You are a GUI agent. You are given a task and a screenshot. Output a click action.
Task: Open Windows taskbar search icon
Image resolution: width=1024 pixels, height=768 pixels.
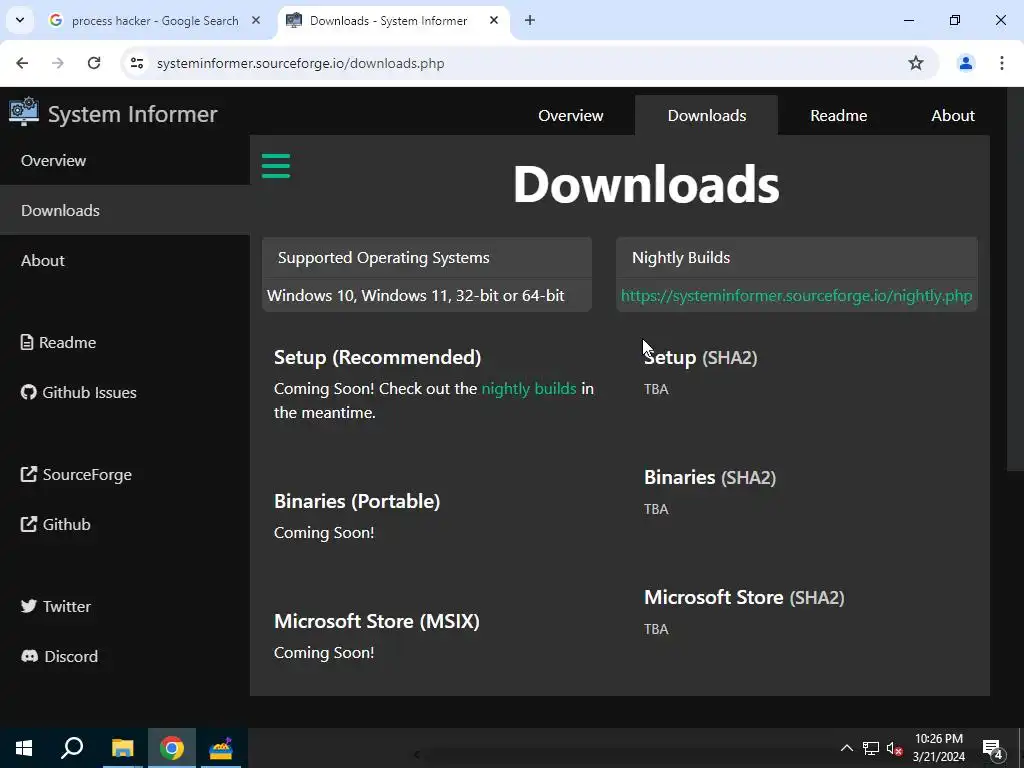click(72, 748)
